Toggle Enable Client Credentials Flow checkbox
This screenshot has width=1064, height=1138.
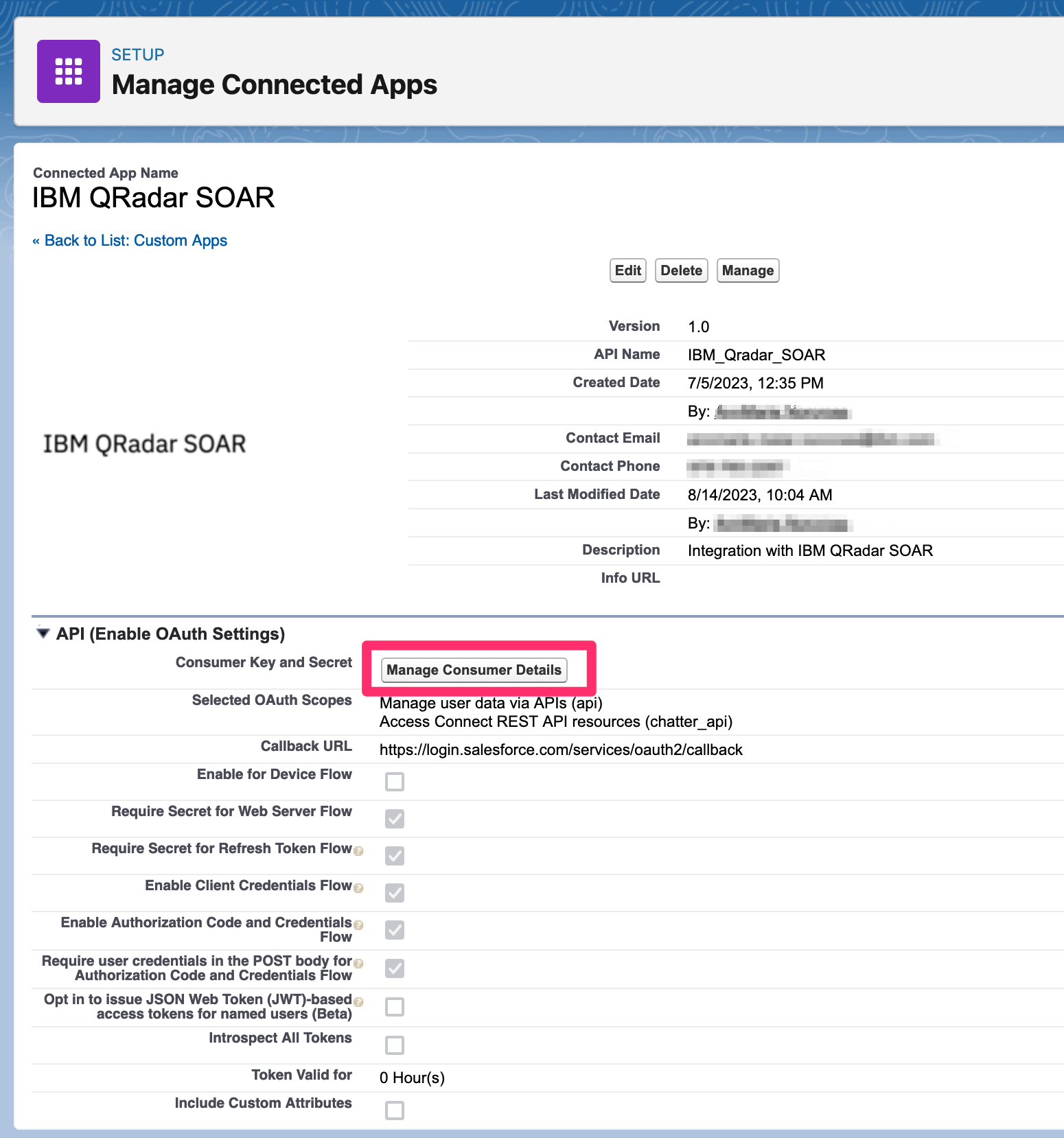pos(395,893)
